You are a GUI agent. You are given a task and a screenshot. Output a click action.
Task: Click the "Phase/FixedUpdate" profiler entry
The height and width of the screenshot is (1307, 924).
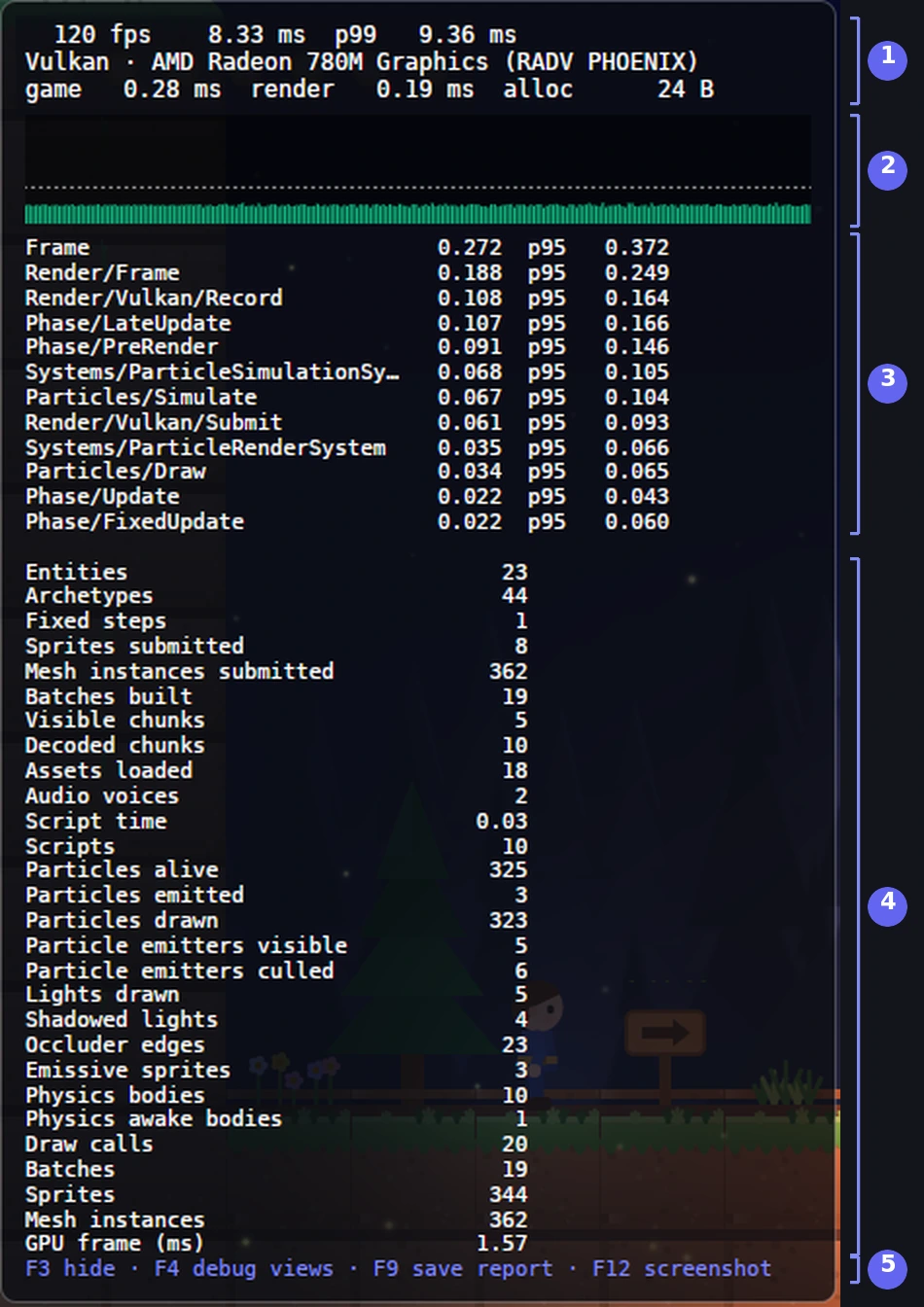point(134,522)
